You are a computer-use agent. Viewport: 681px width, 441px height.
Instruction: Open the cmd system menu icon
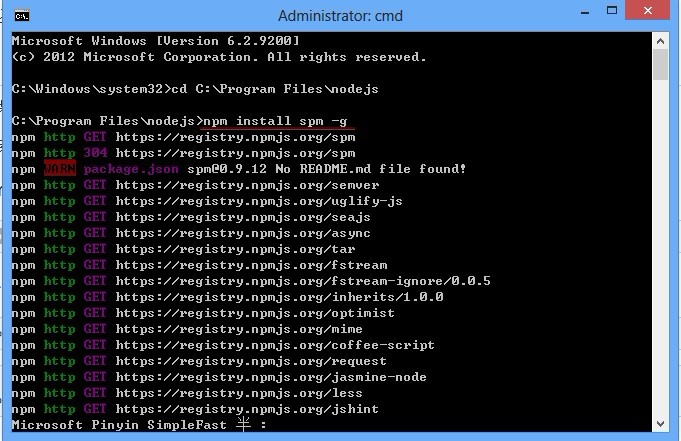click(x=22, y=16)
